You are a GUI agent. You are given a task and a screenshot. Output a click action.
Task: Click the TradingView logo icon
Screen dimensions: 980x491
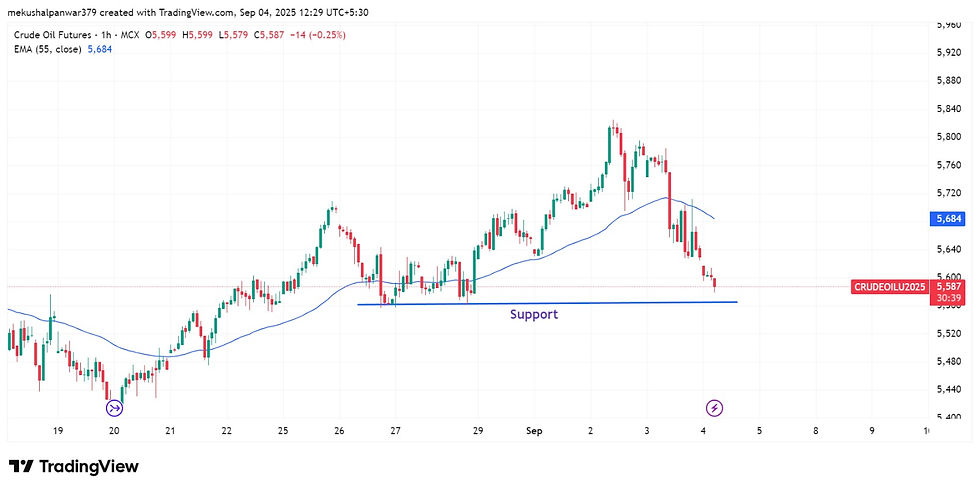click(x=22, y=467)
